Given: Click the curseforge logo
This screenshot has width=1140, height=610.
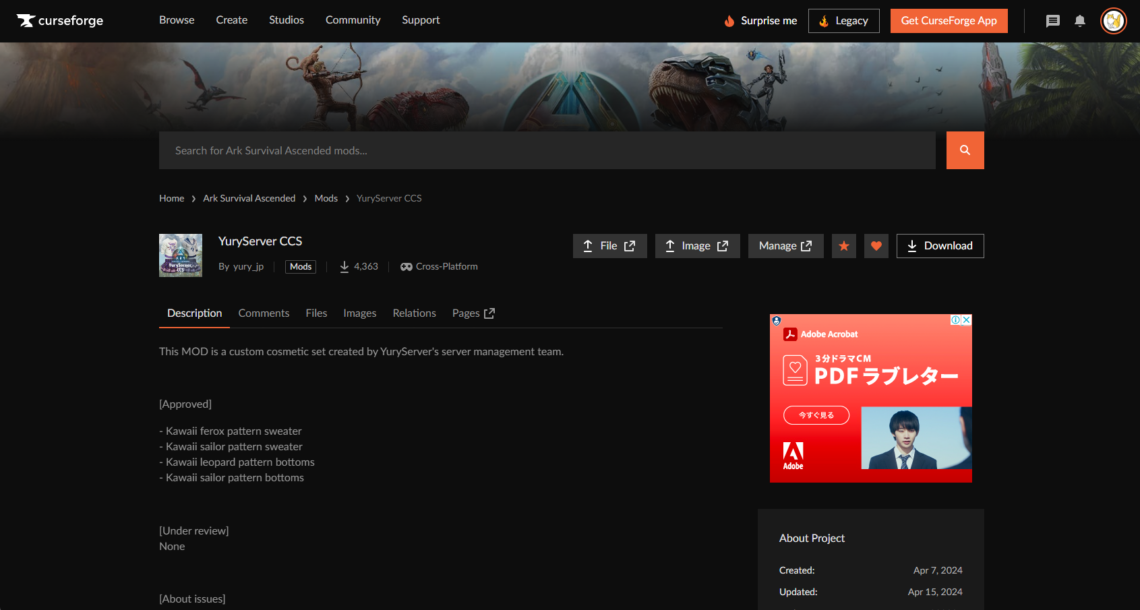Looking at the screenshot, I should [60, 20].
